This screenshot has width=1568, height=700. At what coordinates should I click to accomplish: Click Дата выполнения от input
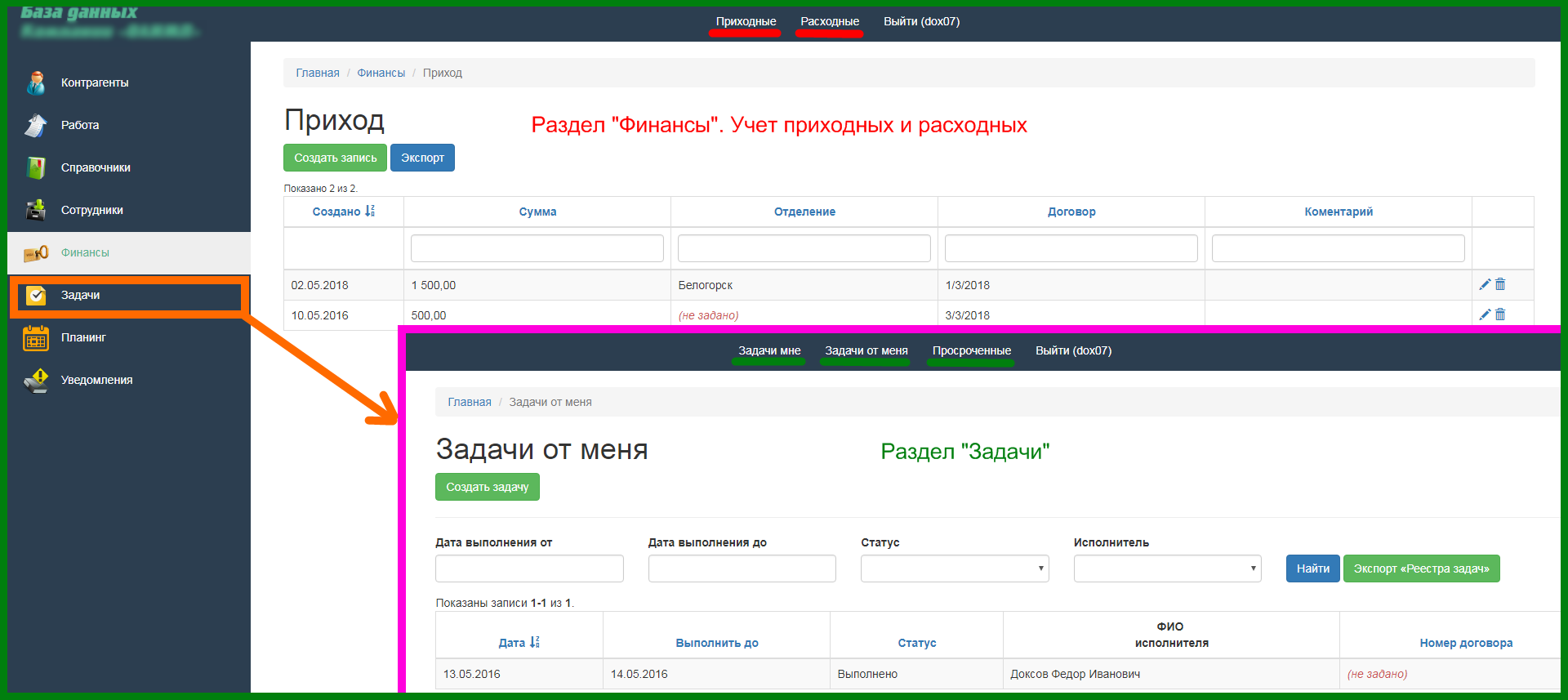[529, 568]
